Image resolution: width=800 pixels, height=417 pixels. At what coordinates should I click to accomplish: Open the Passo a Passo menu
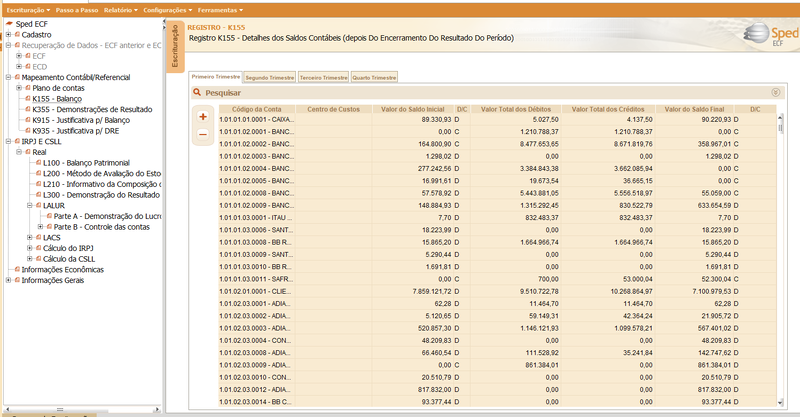coord(77,10)
